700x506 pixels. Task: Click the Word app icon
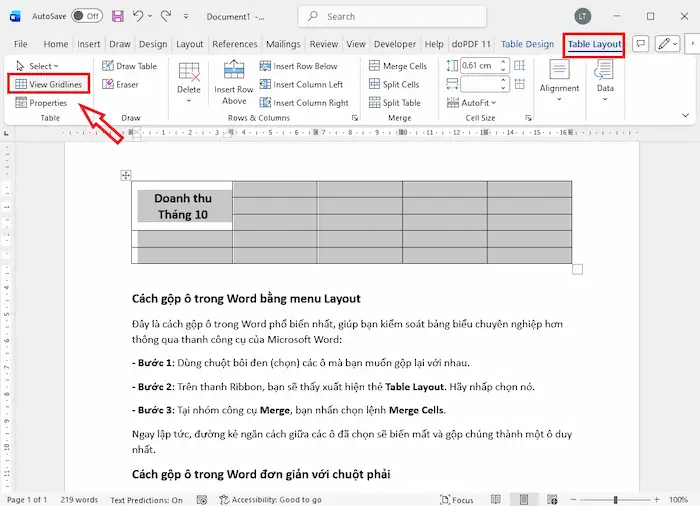15,17
